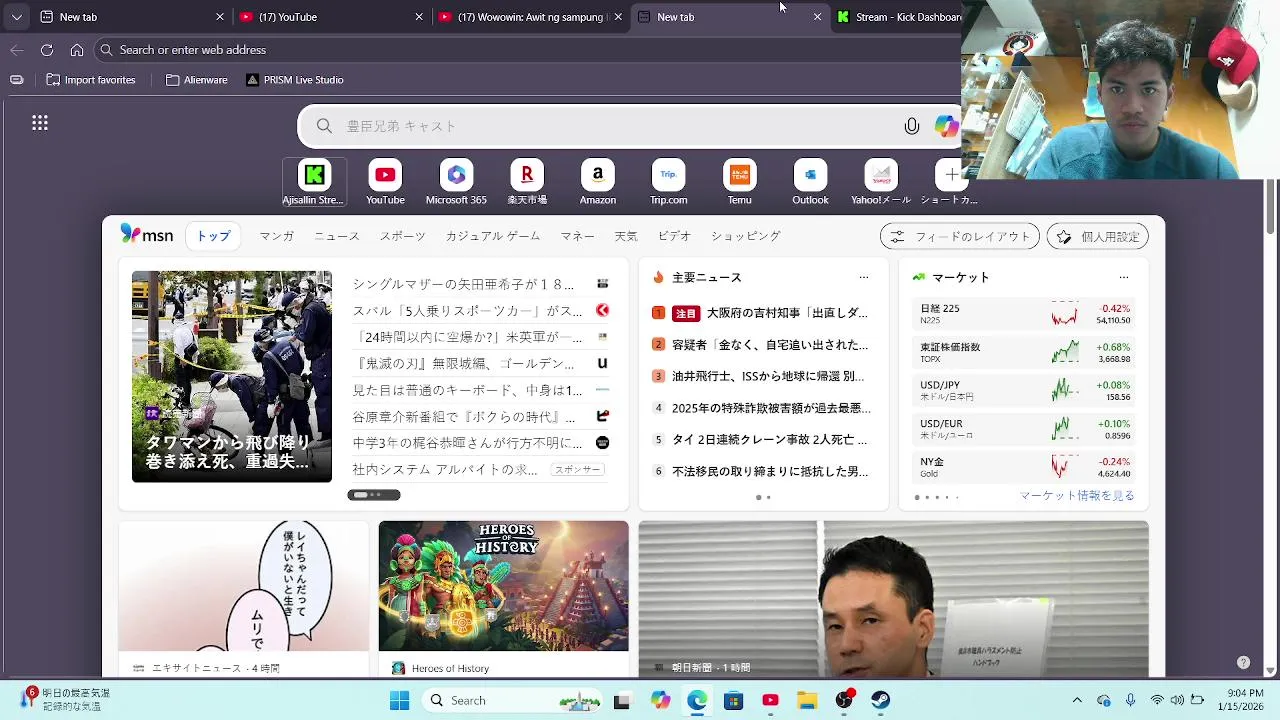This screenshot has height=720, width=1280.
Task: Select the マンガ feed tab
Action: (276, 236)
